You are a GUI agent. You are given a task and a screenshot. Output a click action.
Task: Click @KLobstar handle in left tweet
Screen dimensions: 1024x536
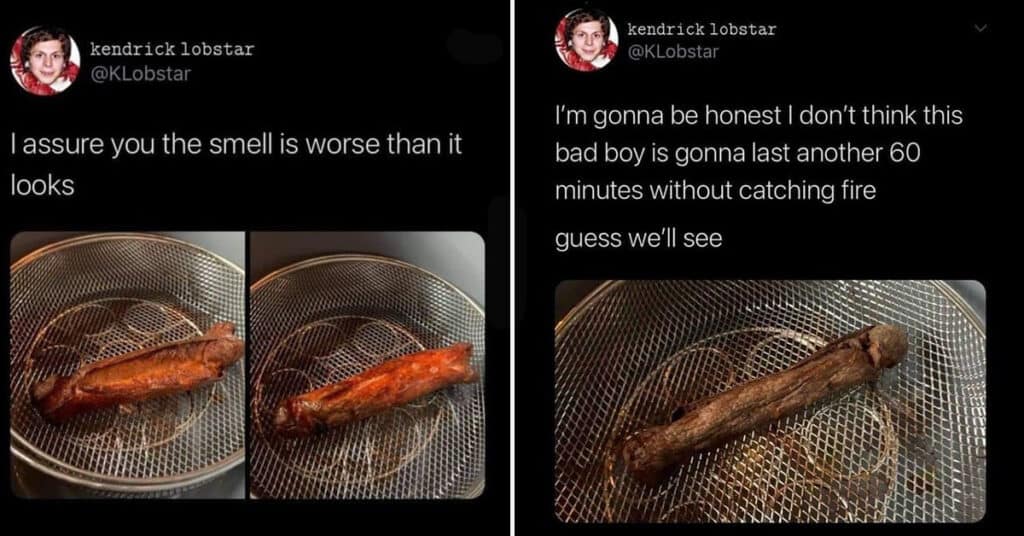(140, 74)
